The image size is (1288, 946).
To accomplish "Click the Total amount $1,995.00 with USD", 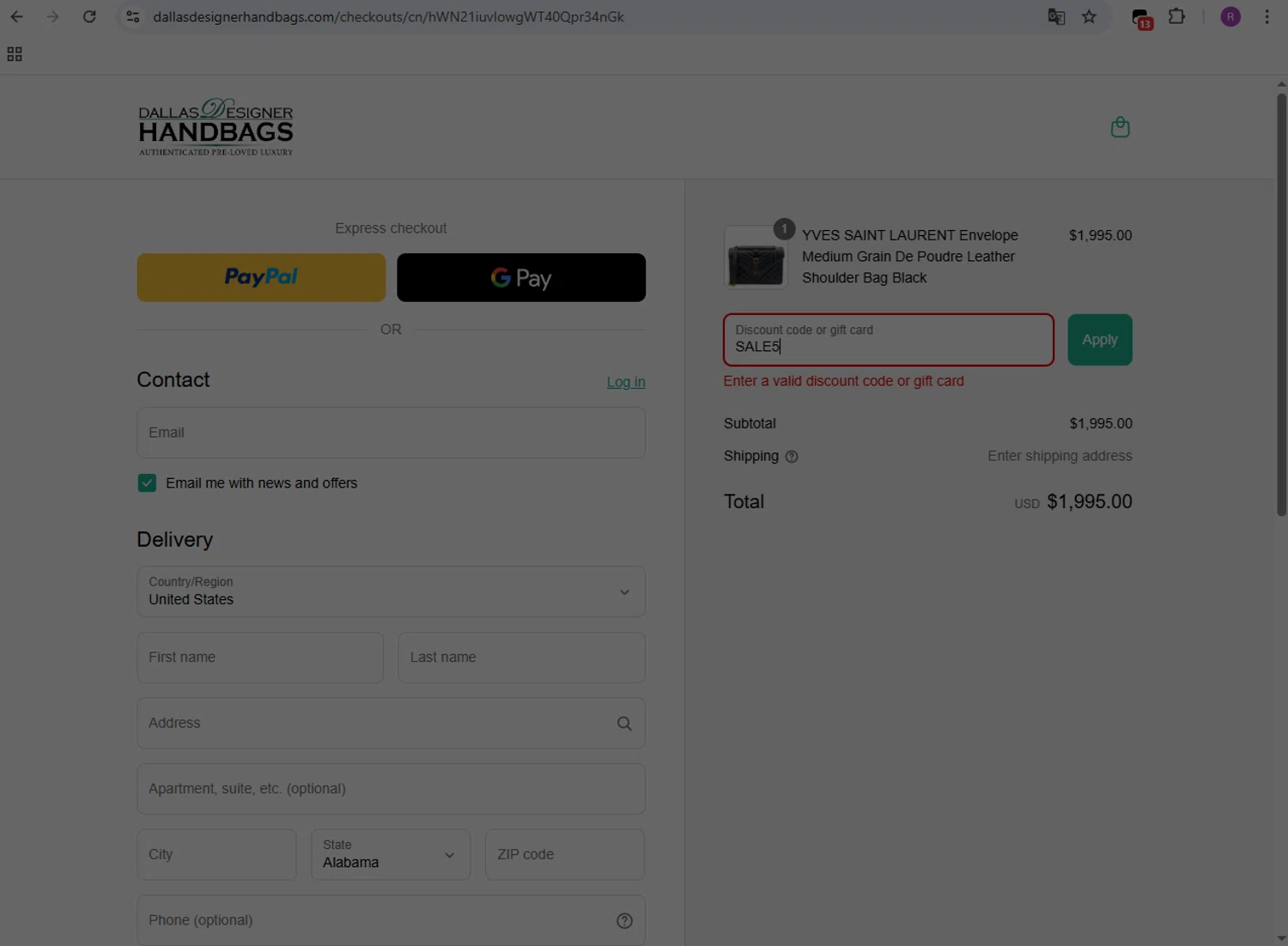I will point(1073,502).
